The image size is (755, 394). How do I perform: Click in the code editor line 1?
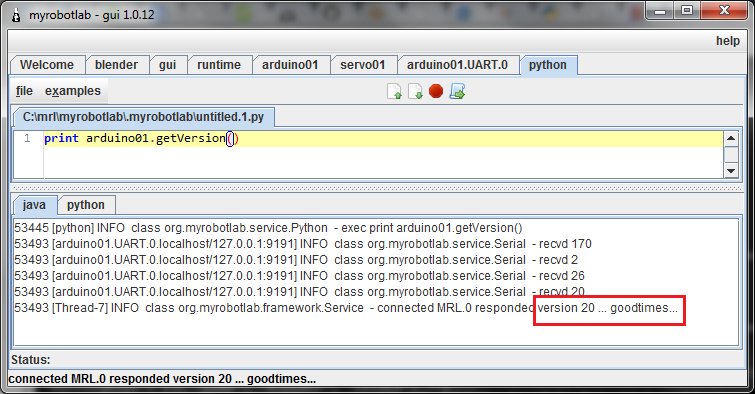point(383,139)
